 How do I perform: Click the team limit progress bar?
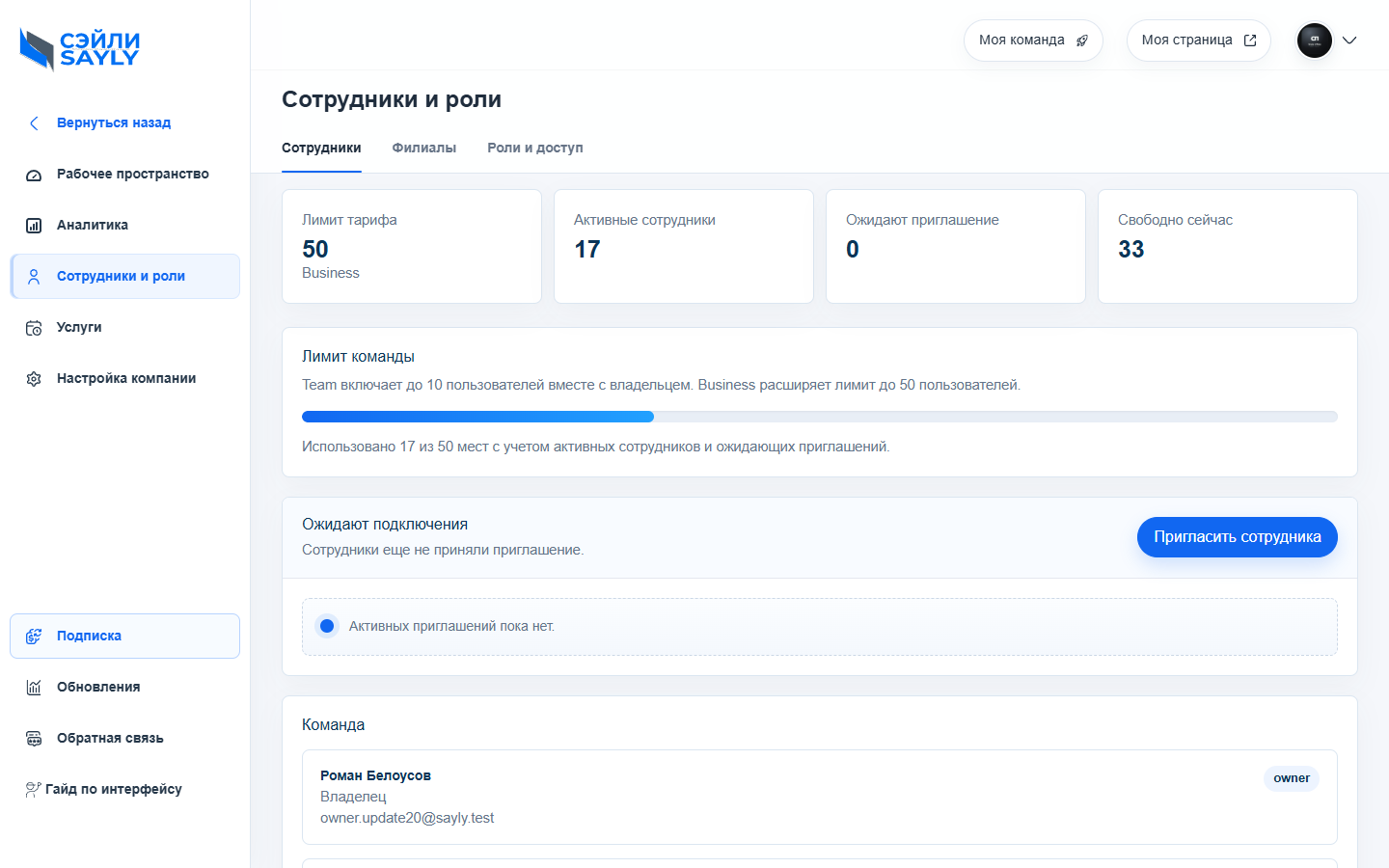point(820,417)
